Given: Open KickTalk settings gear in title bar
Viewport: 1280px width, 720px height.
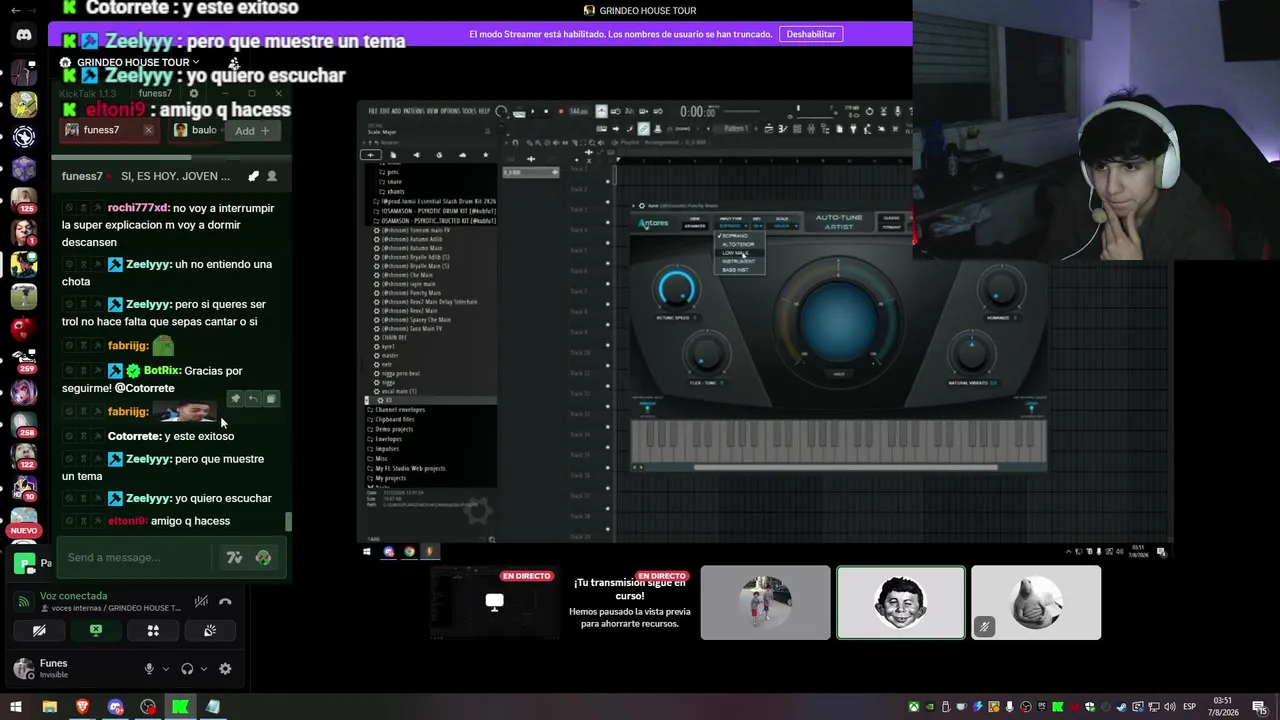Looking at the screenshot, I should click(194, 93).
